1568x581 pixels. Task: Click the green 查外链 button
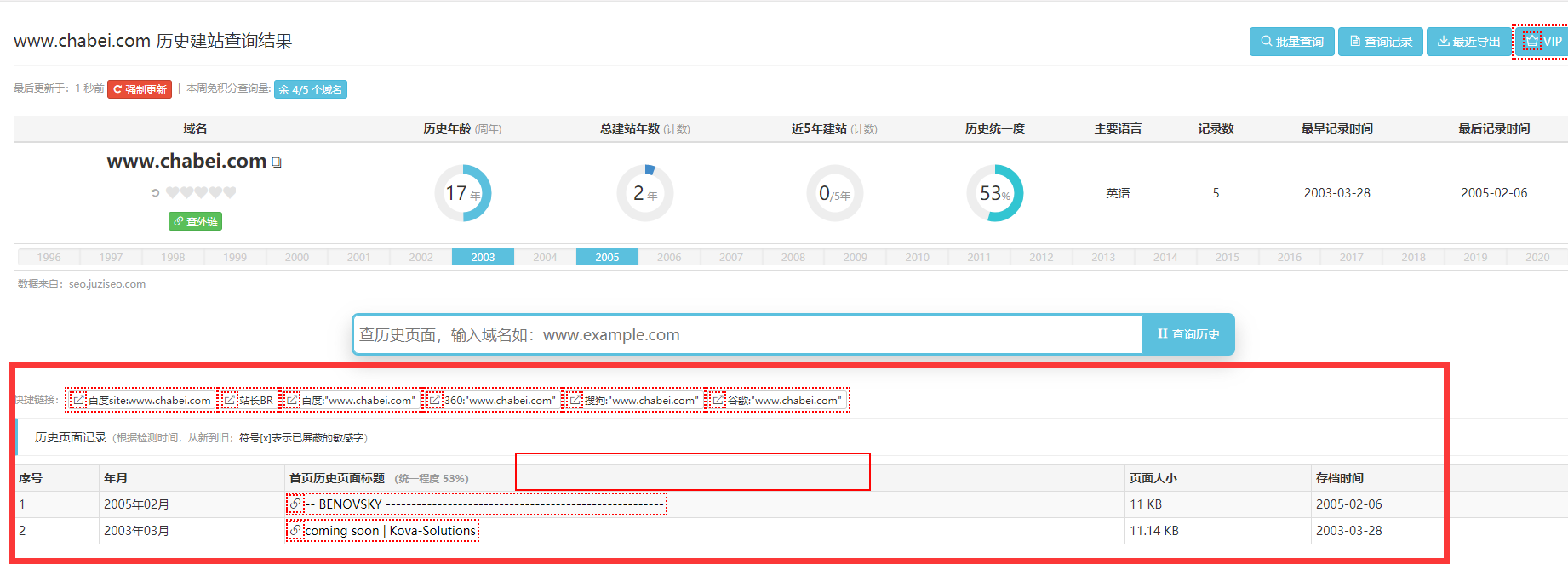(x=195, y=221)
